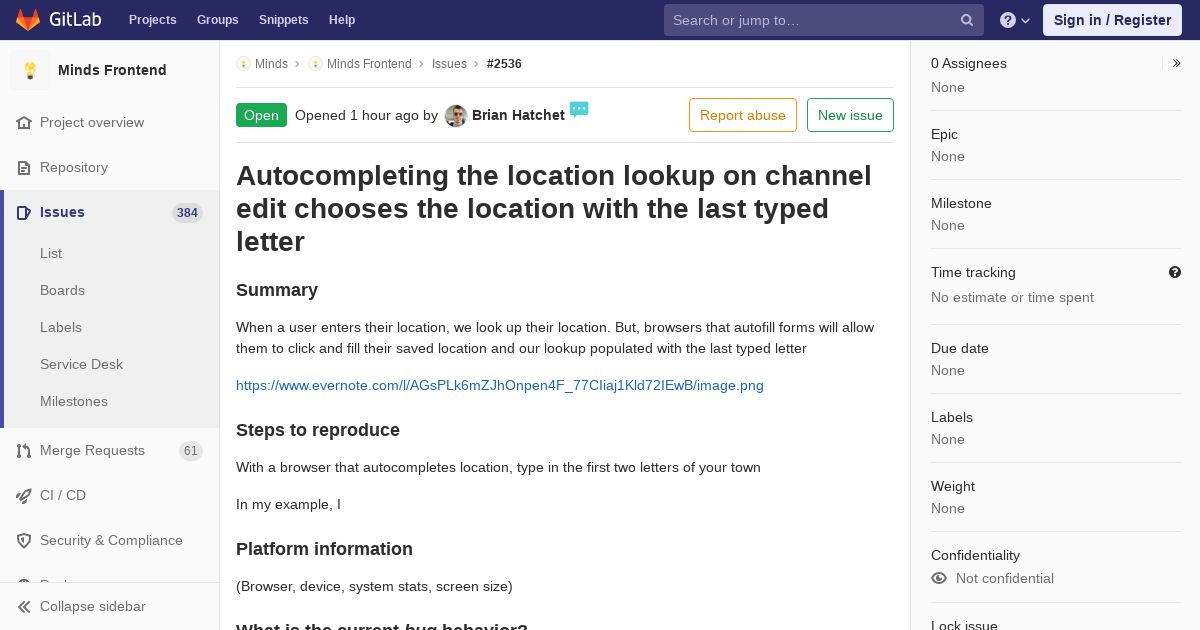Open the Groups menu
Viewport: 1200px width, 630px height.
tap(217, 20)
